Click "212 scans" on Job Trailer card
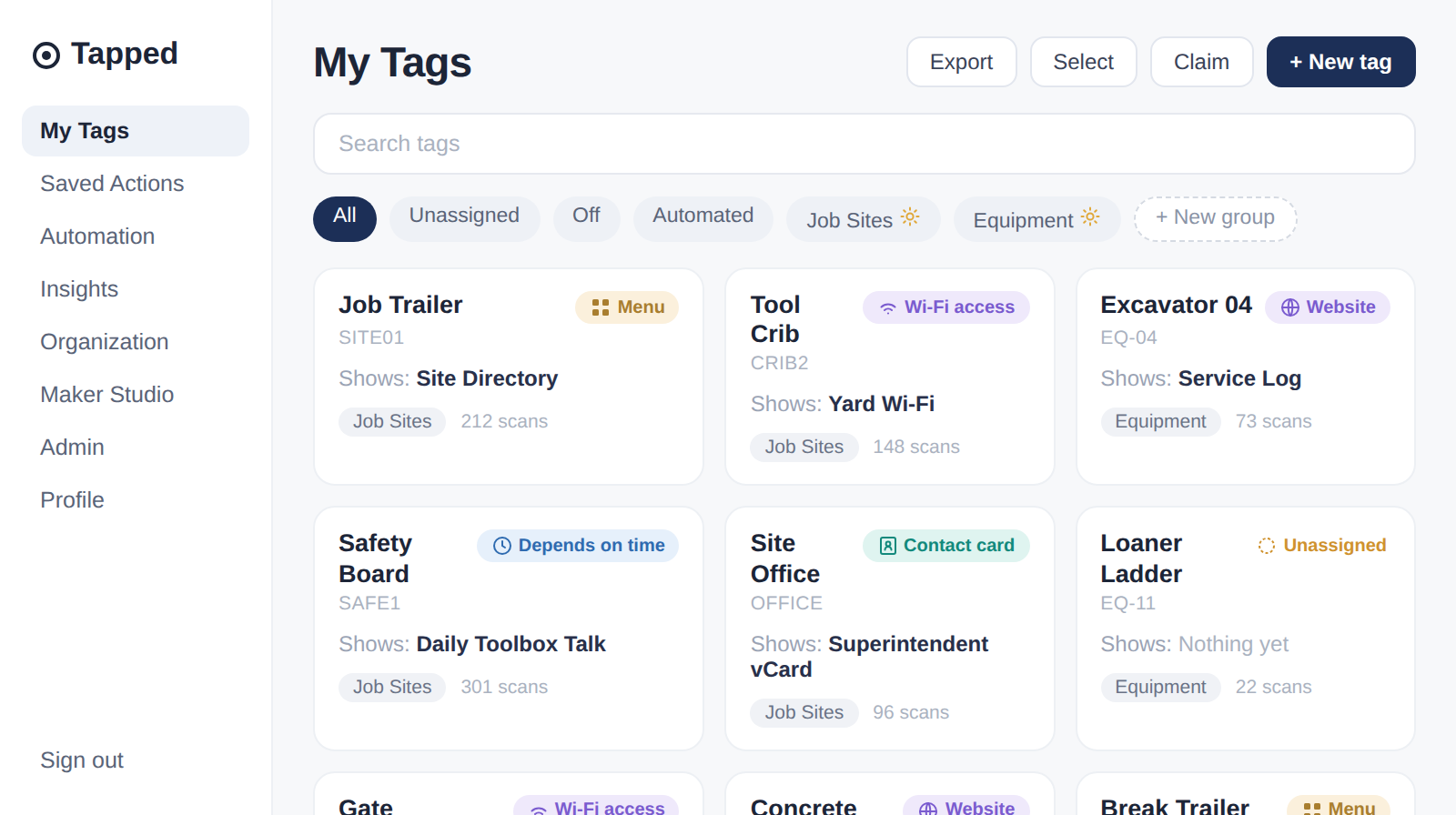The image size is (1456, 815). [504, 422]
